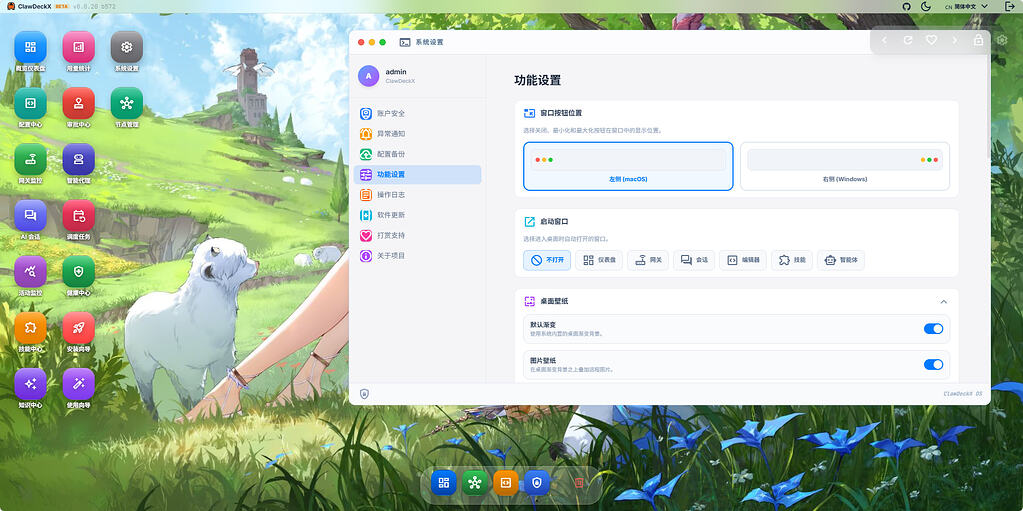
Task: Select 功能设置 in the settings sidebar
Action: pos(418,174)
